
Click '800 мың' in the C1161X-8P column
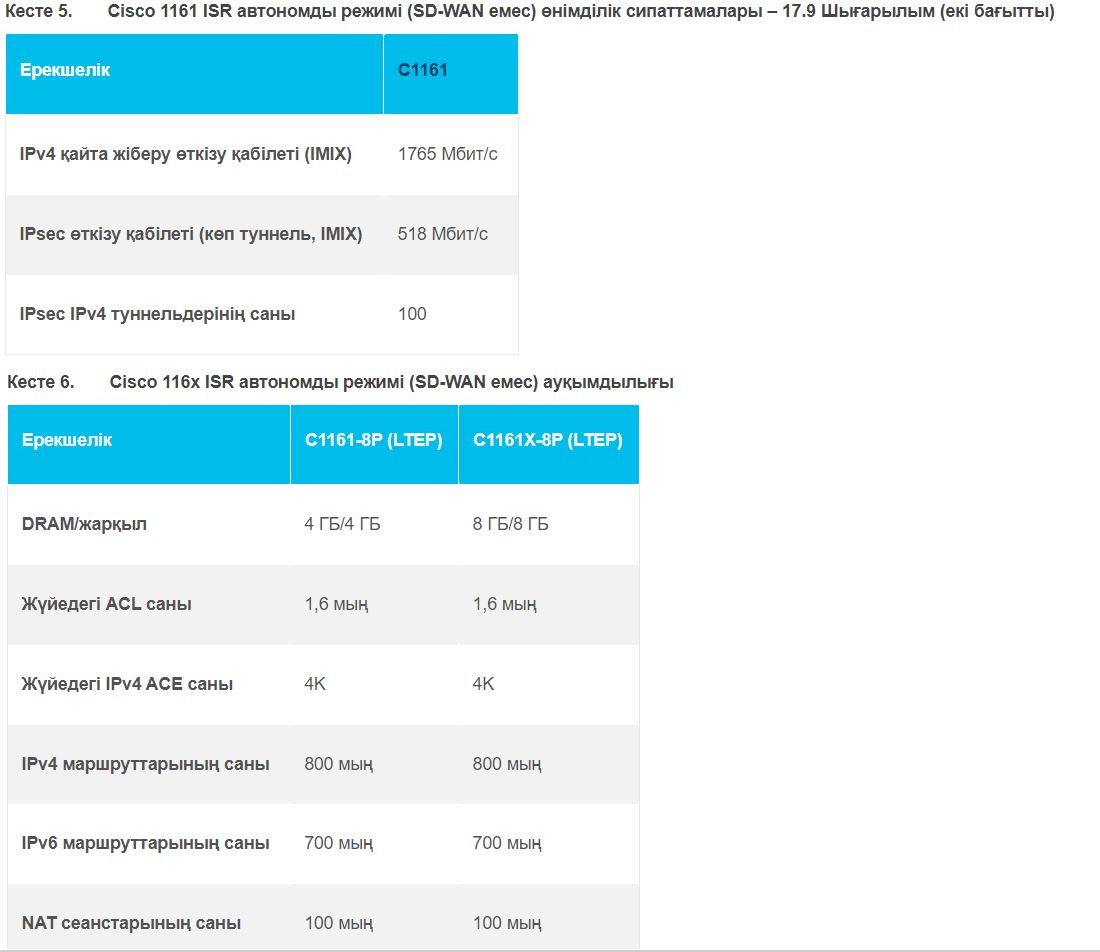point(507,764)
